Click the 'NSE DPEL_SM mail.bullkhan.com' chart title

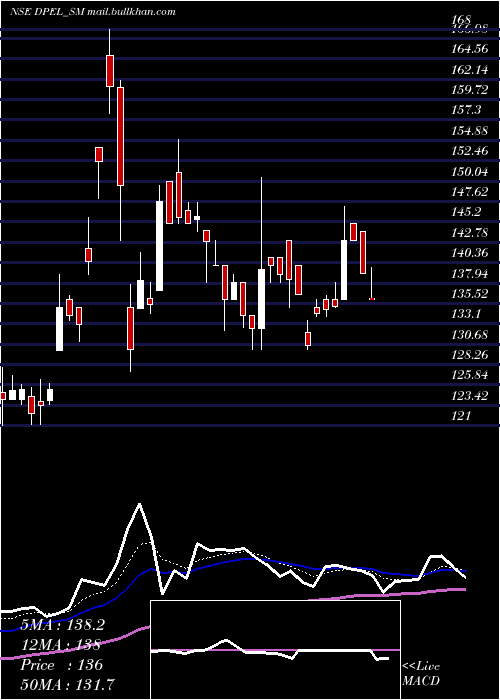point(92,12)
